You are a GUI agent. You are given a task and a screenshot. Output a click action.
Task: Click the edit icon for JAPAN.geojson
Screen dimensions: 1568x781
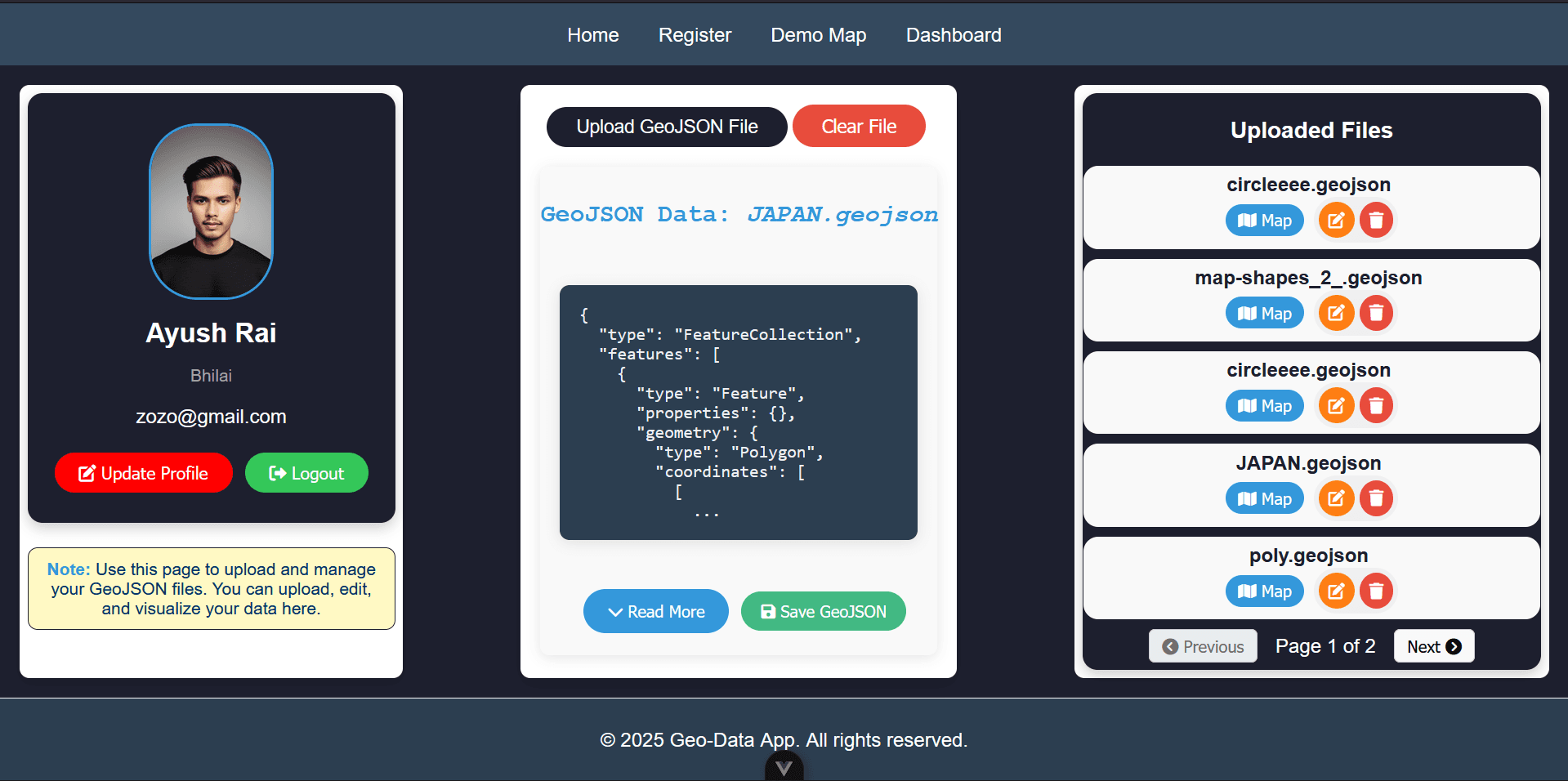(1336, 498)
